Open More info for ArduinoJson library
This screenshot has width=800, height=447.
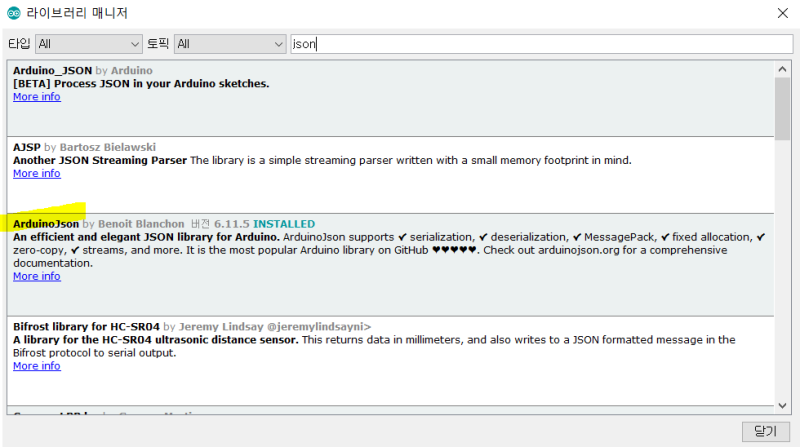pos(37,276)
